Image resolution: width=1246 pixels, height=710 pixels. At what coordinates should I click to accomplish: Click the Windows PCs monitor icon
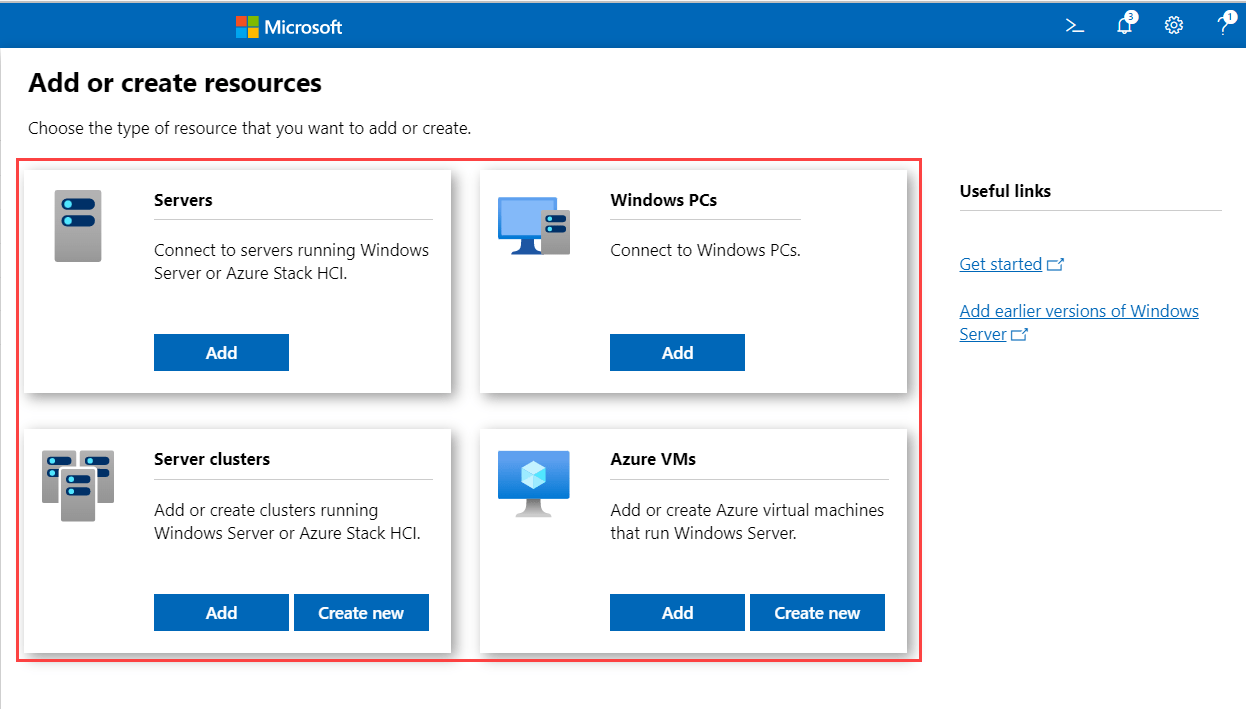[x=534, y=225]
